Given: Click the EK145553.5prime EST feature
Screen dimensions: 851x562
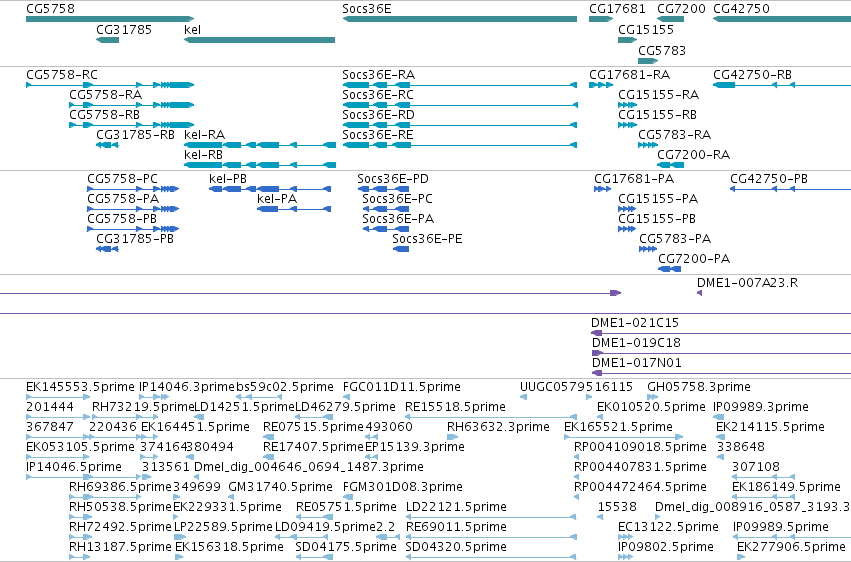Looking at the screenshot, I should [x=58, y=397].
